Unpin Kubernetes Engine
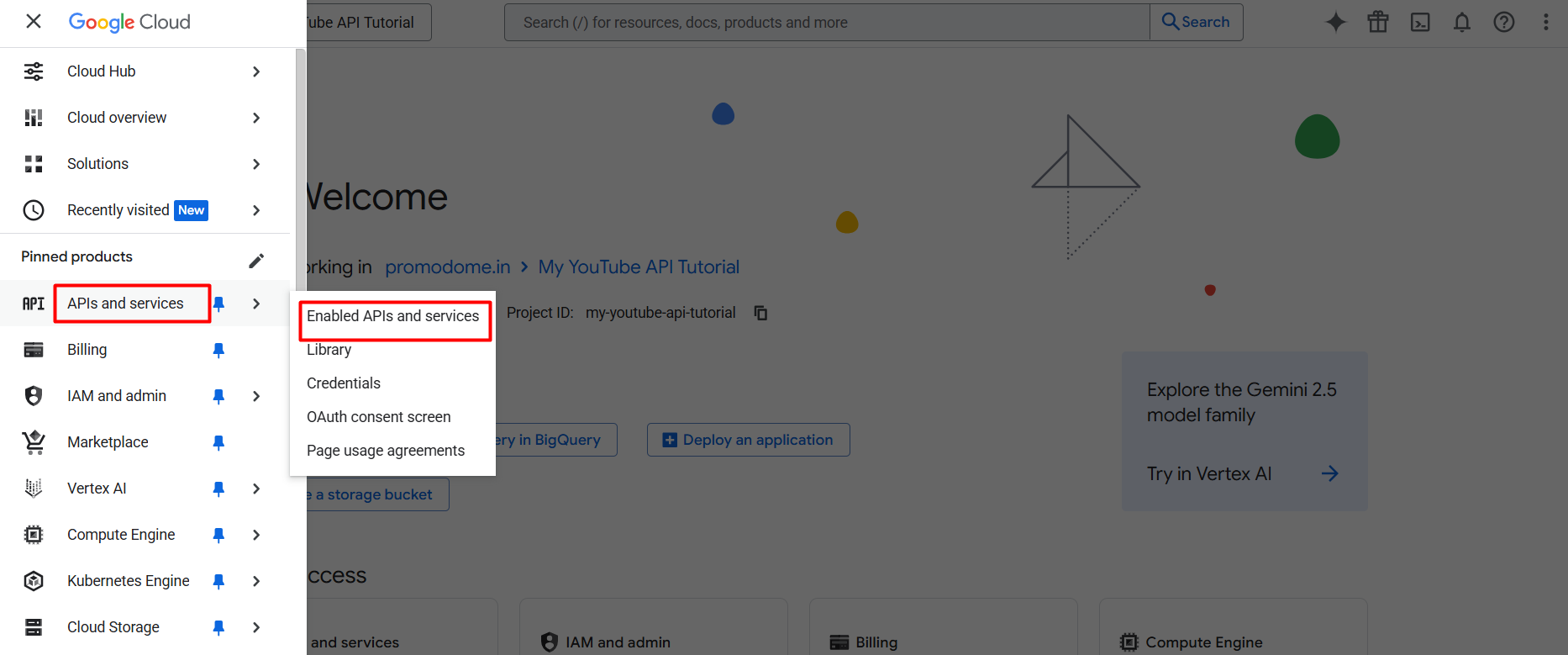This screenshot has height=655, width=1568. 218,581
